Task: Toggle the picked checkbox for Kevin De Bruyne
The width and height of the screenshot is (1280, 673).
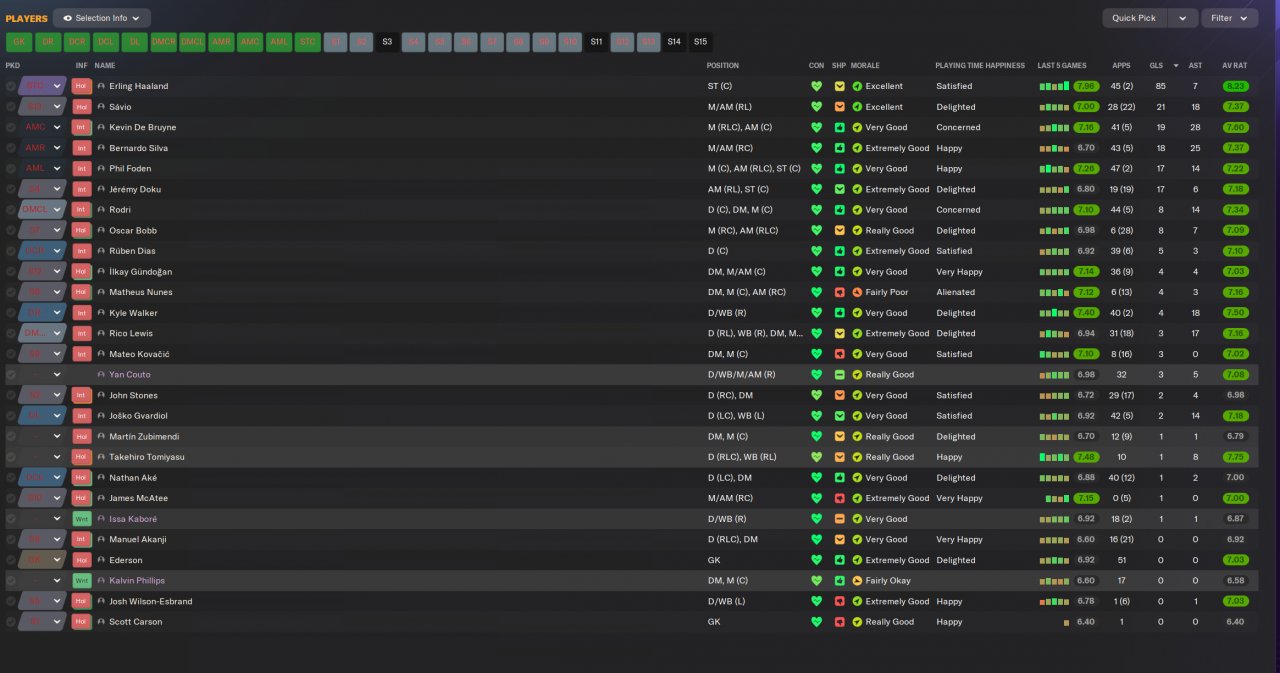Action: point(11,127)
